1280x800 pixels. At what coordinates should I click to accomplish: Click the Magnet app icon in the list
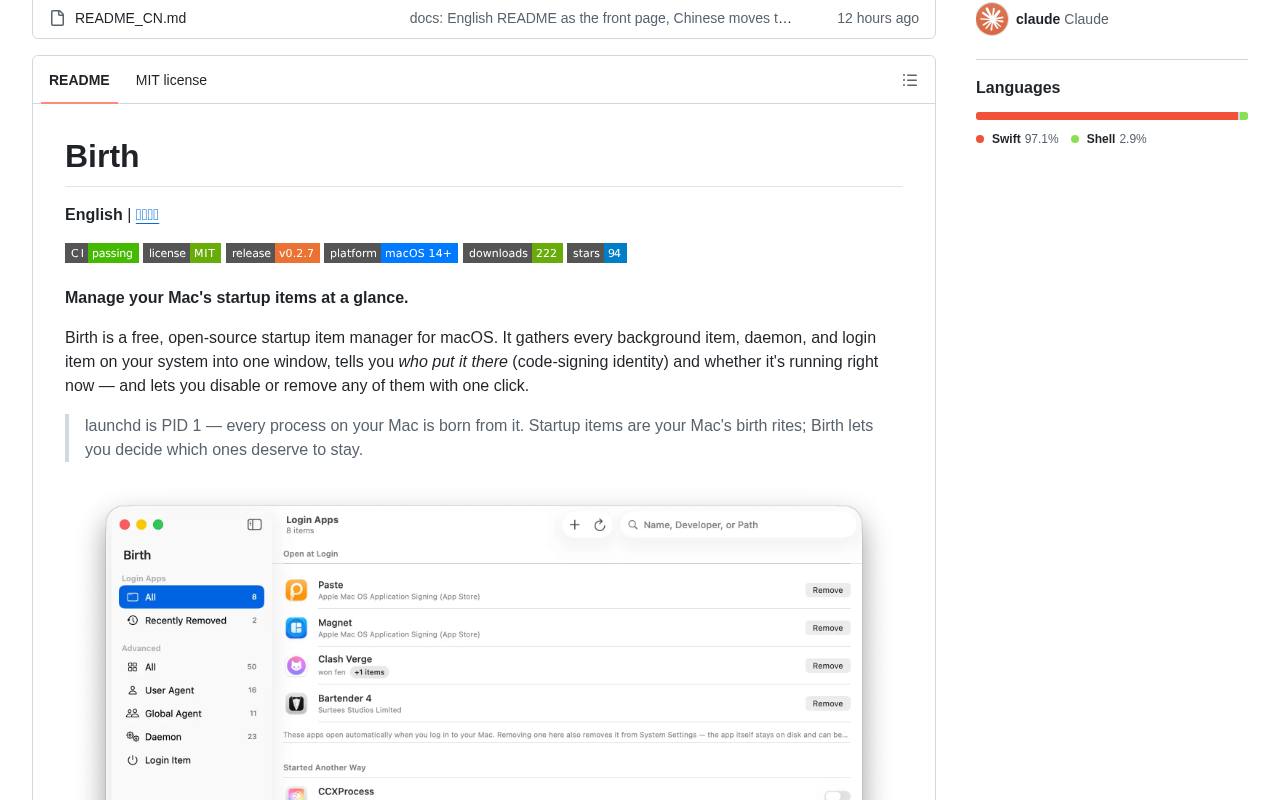(296, 628)
